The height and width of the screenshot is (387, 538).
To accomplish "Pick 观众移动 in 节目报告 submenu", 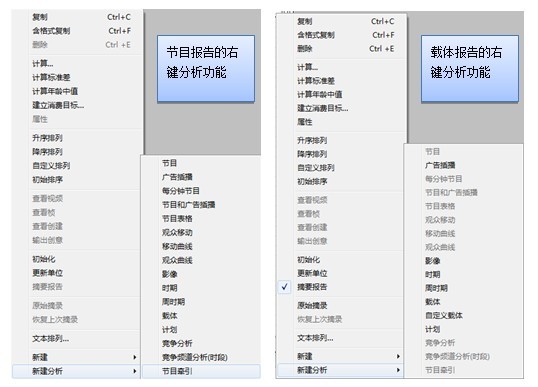I will (177, 233).
